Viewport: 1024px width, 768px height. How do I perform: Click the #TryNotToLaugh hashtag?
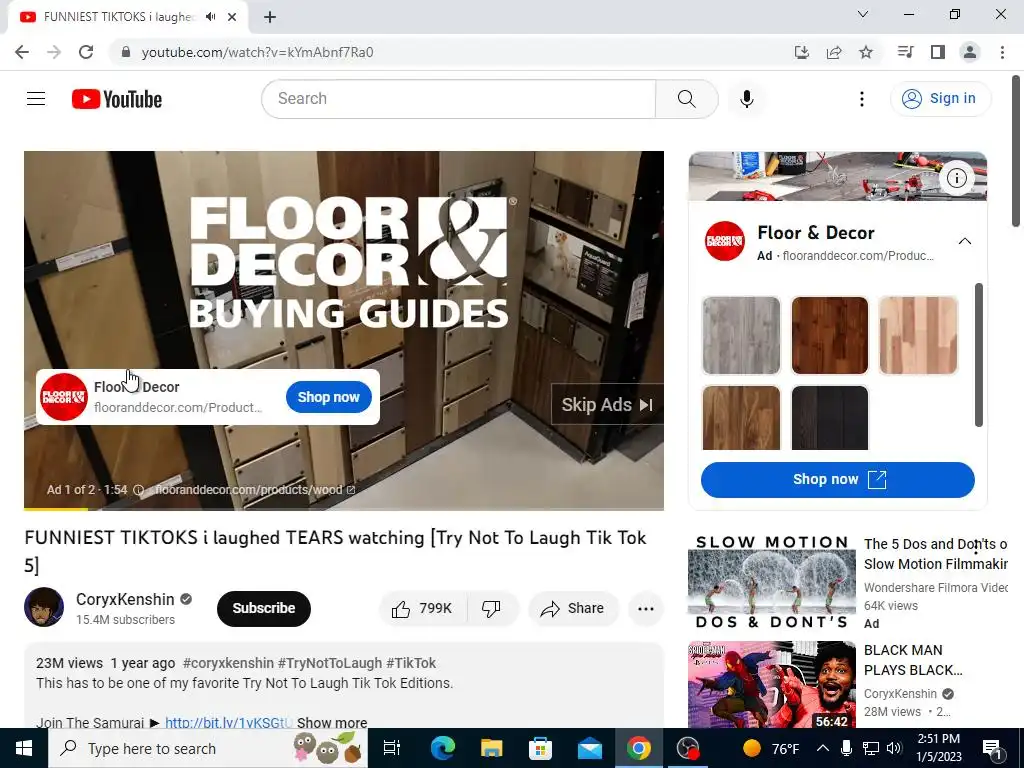(330, 663)
